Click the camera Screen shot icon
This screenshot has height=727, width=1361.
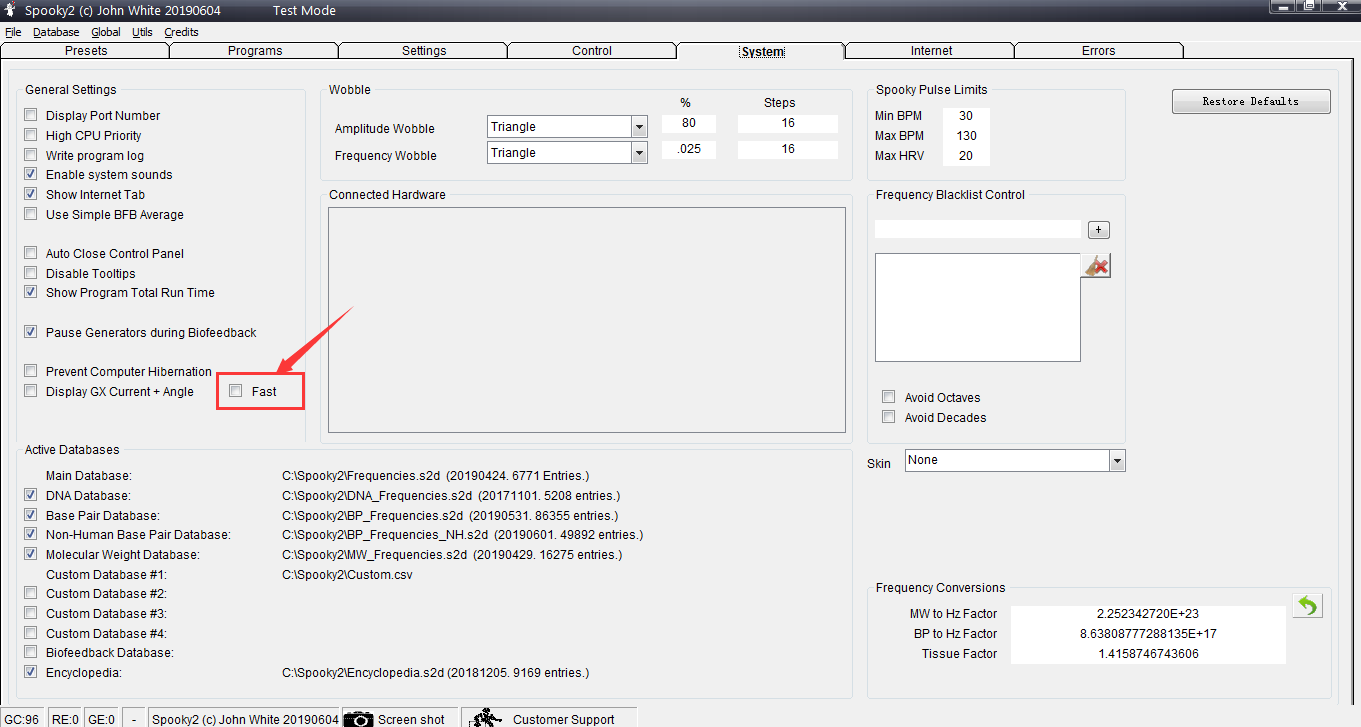[x=359, y=718]
